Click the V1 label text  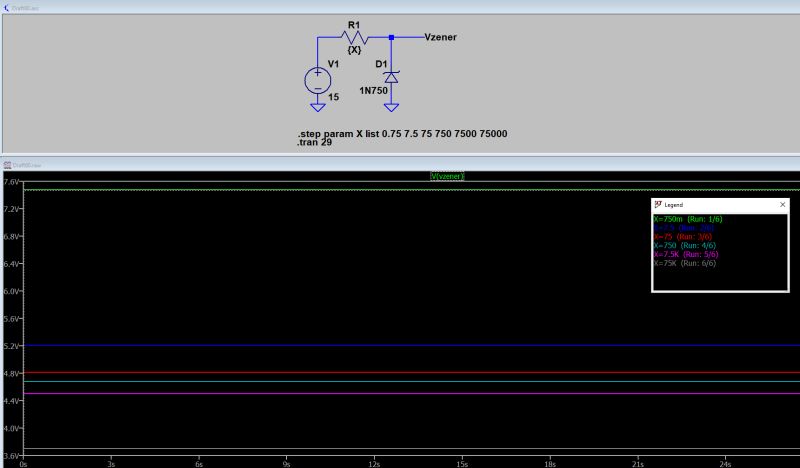click(x=333, y=64)
